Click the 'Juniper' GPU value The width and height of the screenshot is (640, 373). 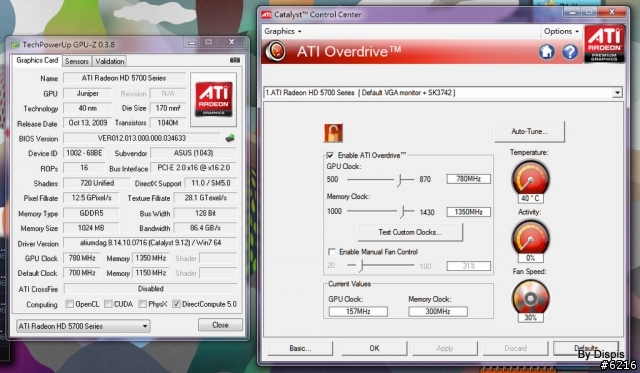pos(87,93)
